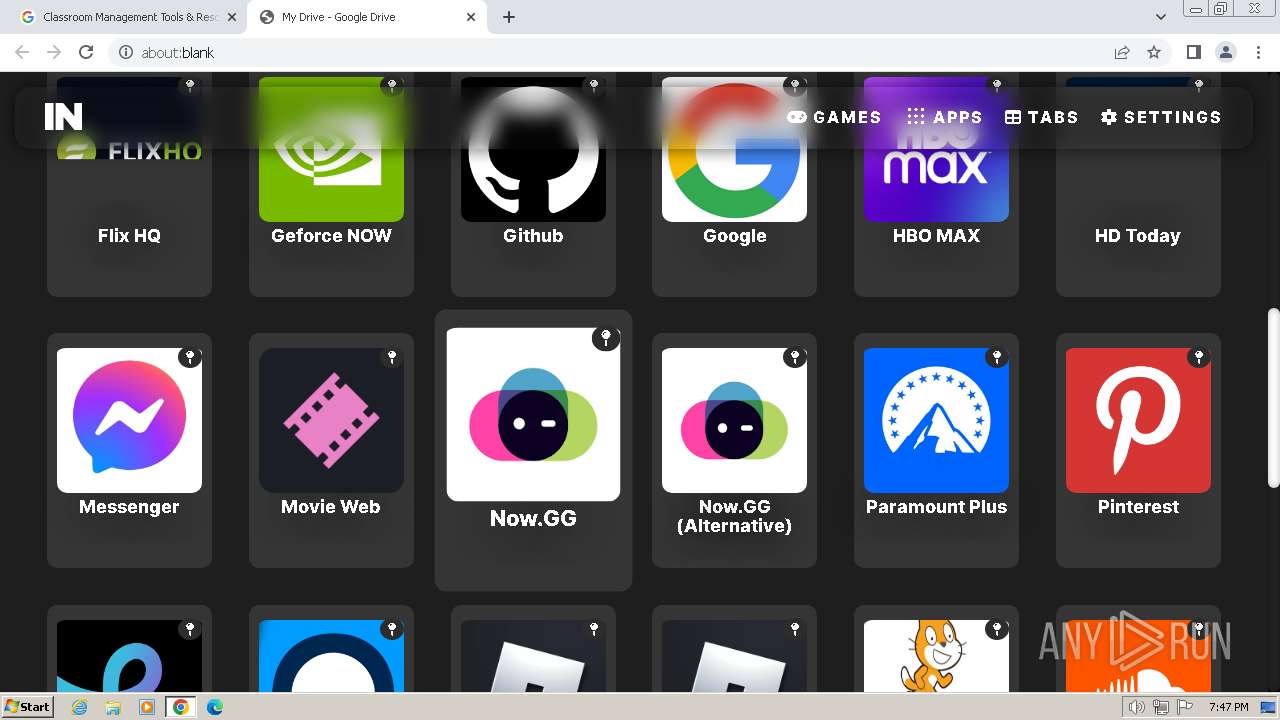Open the Messenger app tile

coord(129,450)
